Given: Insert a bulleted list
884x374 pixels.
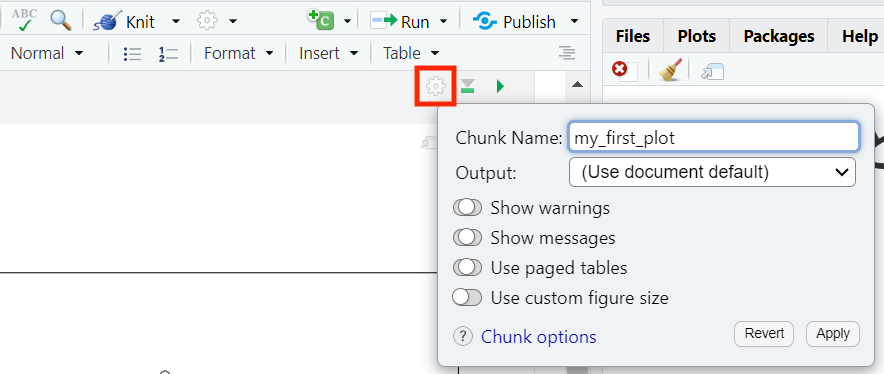Looking at the screenshot, I should (x=132, y=54).
